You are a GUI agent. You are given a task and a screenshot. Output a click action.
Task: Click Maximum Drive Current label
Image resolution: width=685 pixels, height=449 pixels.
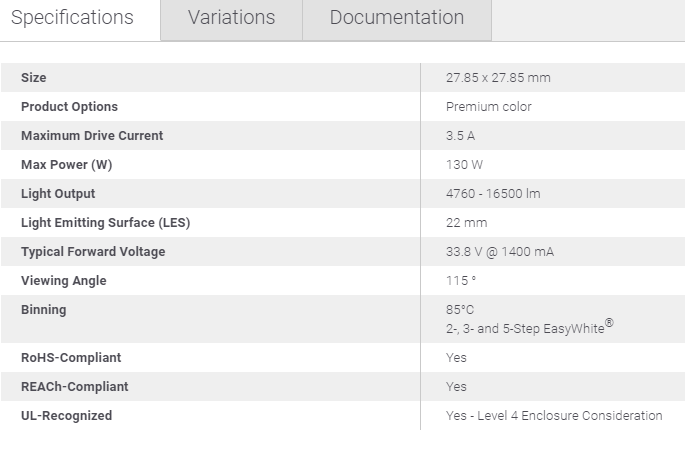click(92, 136)
